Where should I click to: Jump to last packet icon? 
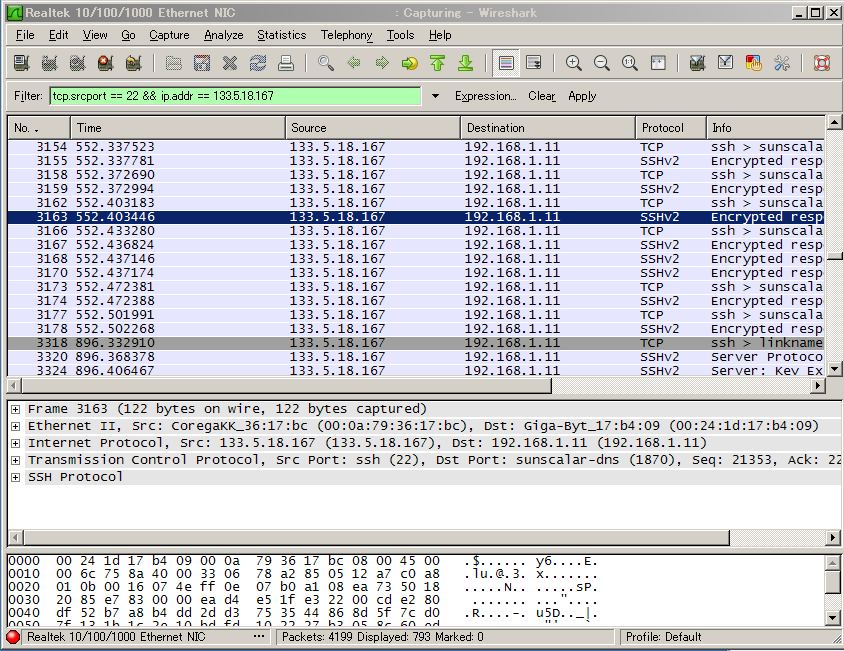click(x=466, y=63)
